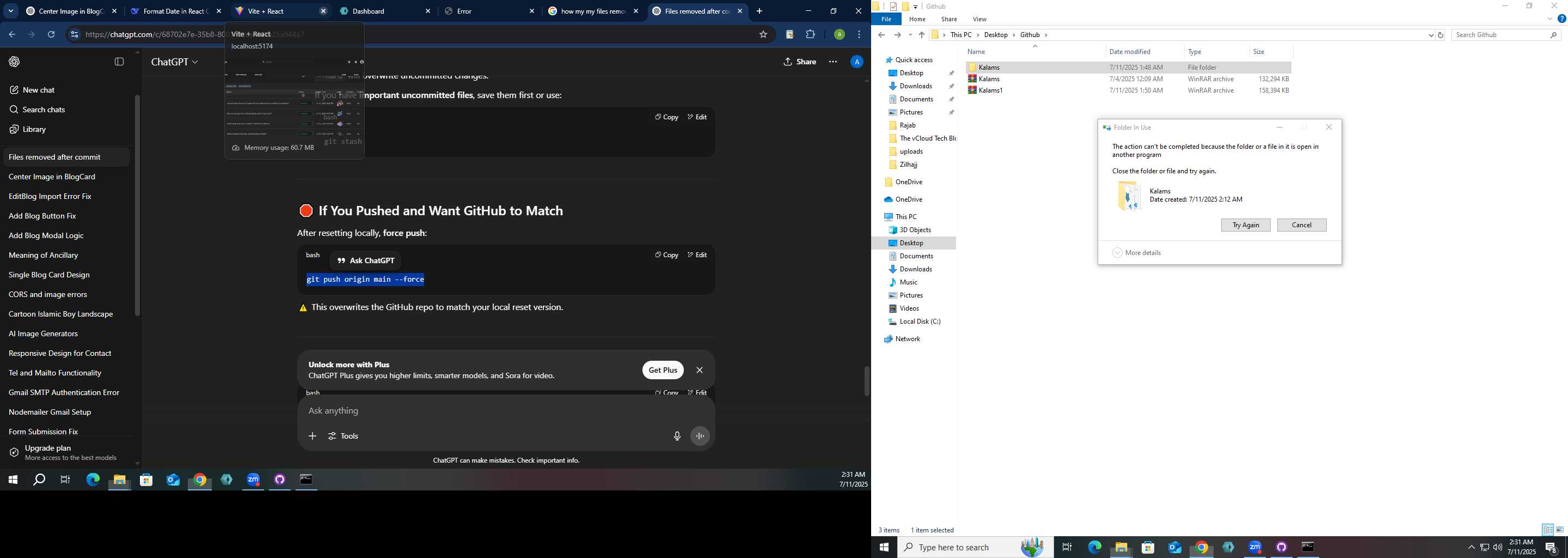
Task: Open the File tab in File Explorer
Action: [886, 19]
